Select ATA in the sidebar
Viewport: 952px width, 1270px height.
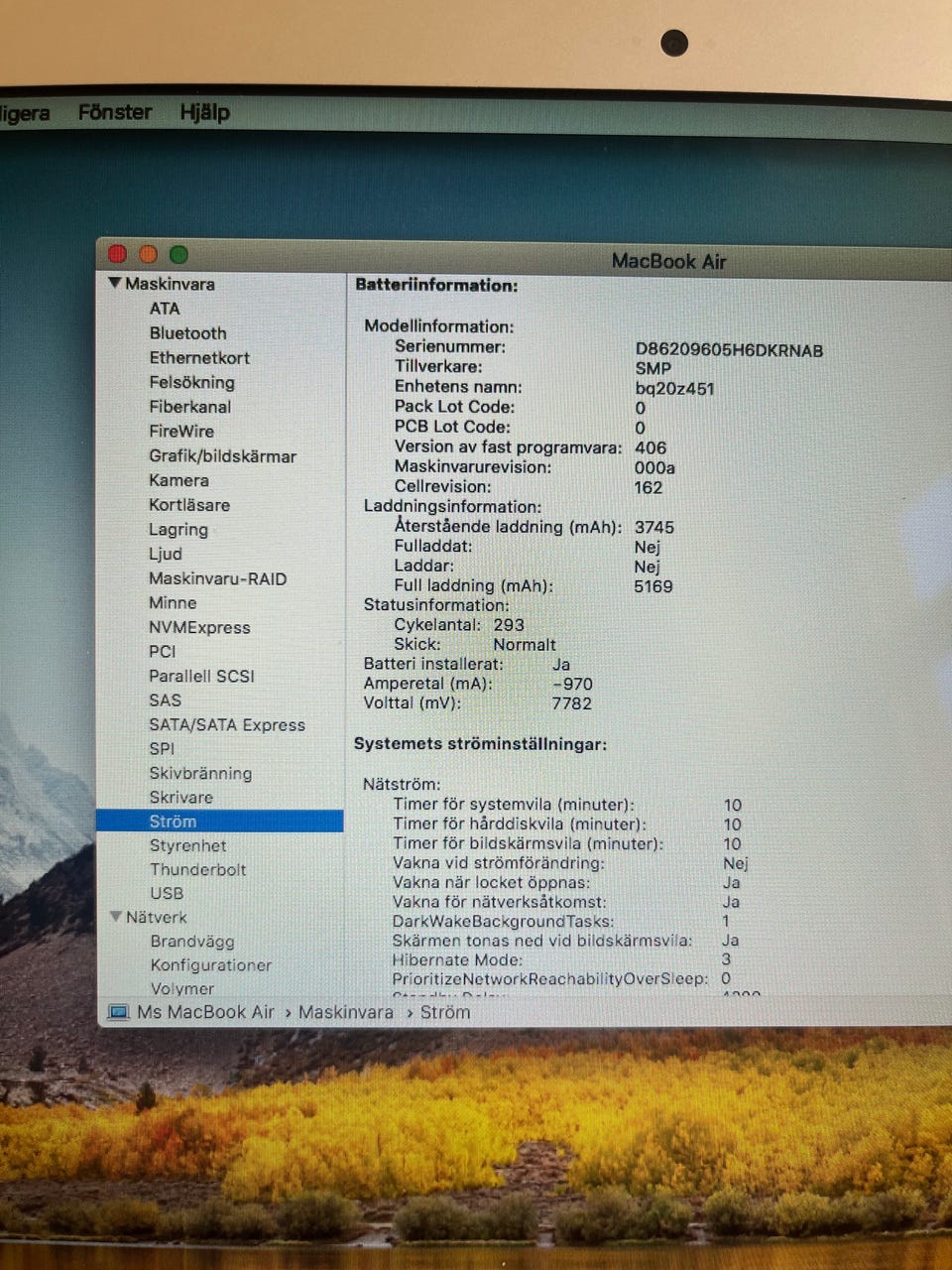tap(165, 309)
